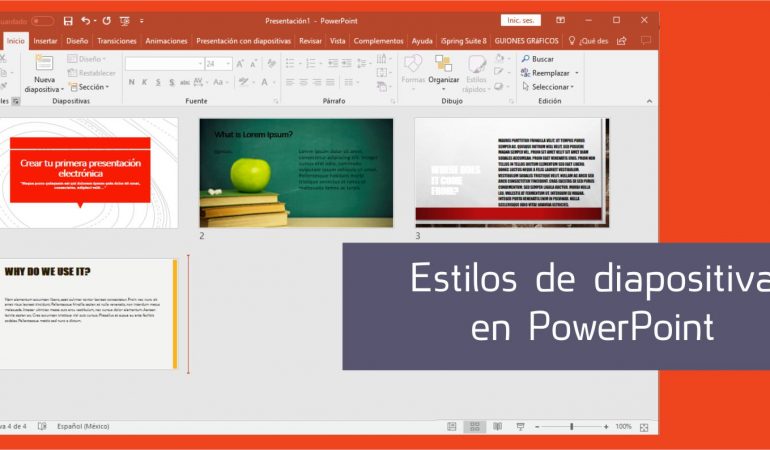Click the ¿Qué desea hacer? search box
This screenshot has width=770, height=450.
tap(589, 41)
